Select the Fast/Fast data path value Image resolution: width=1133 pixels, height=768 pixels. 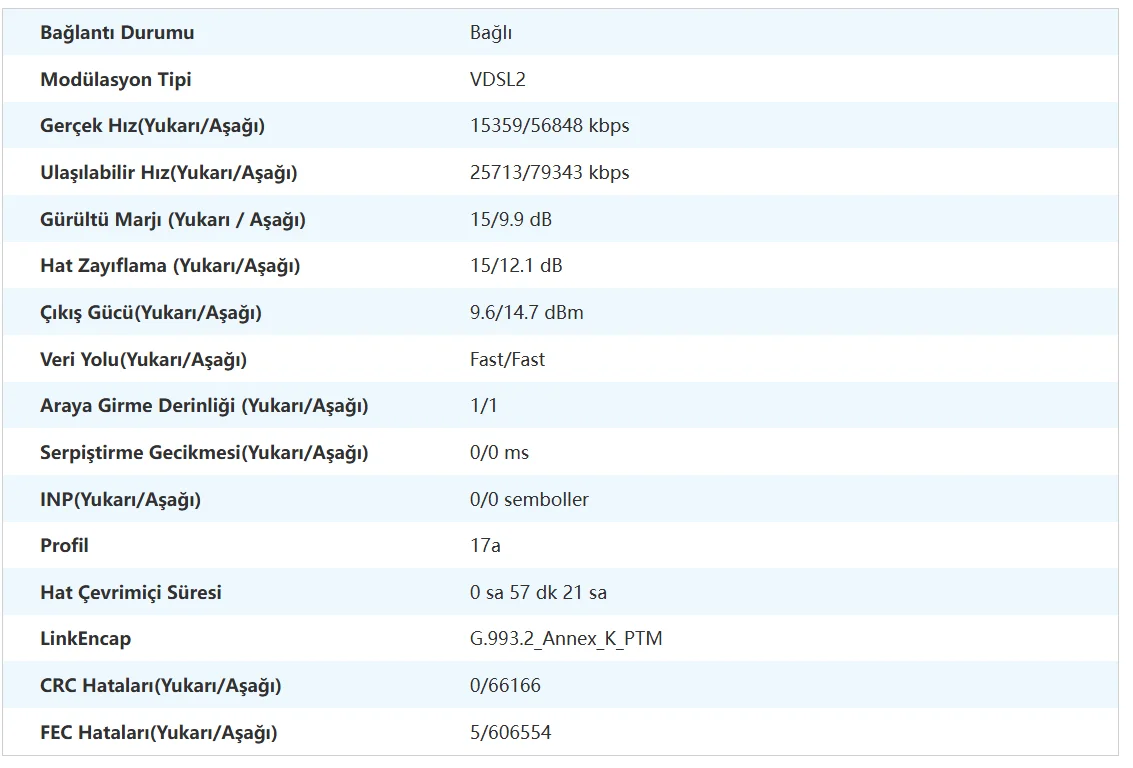pyautogui.click(x=507, y=359)
